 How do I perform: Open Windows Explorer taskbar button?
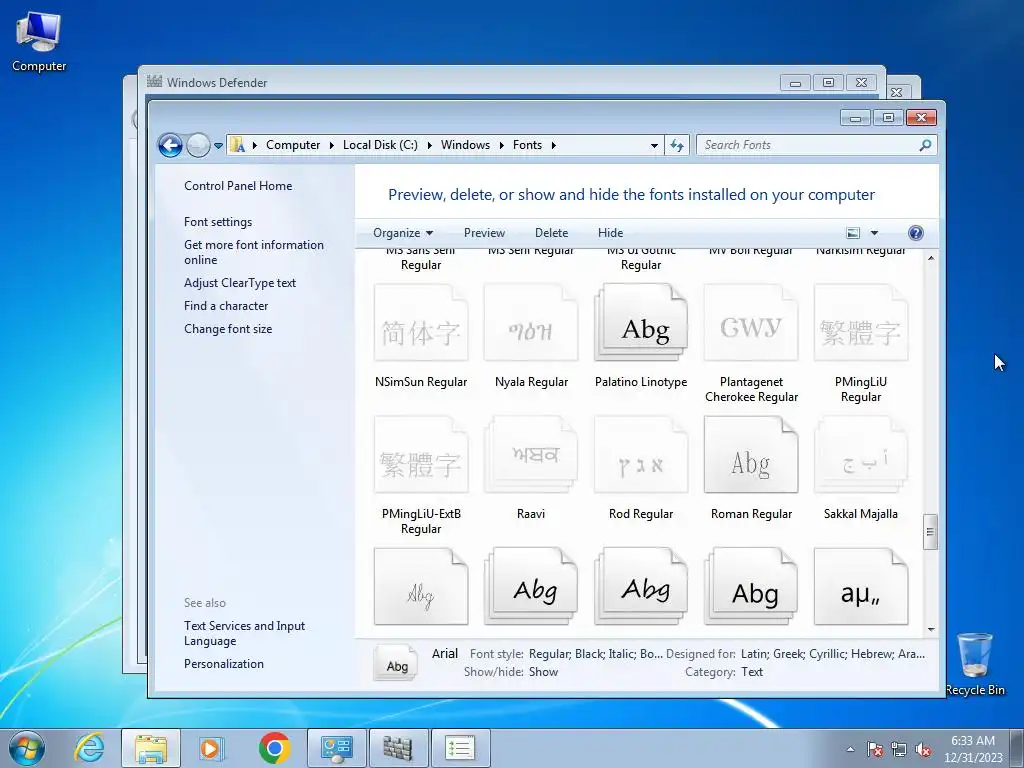click(x=151, y=748)
